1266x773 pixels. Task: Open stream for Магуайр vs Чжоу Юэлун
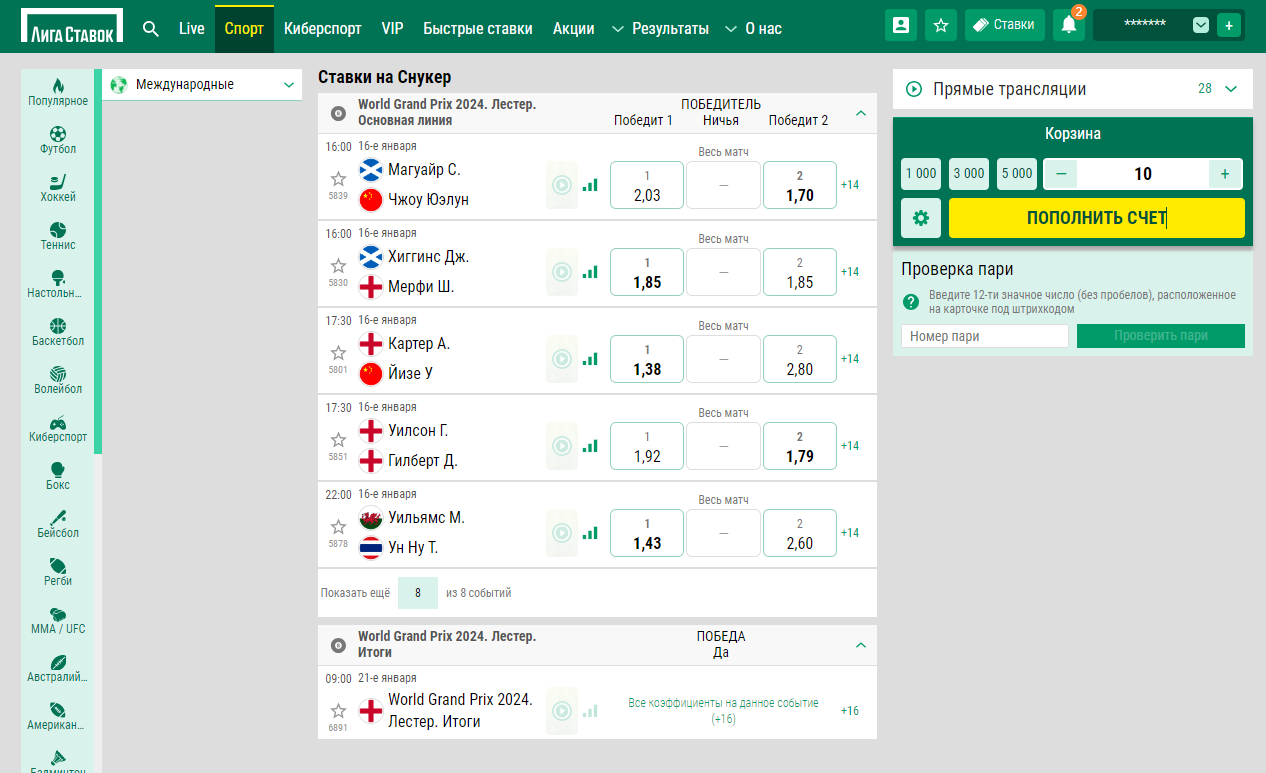point(562,185)
